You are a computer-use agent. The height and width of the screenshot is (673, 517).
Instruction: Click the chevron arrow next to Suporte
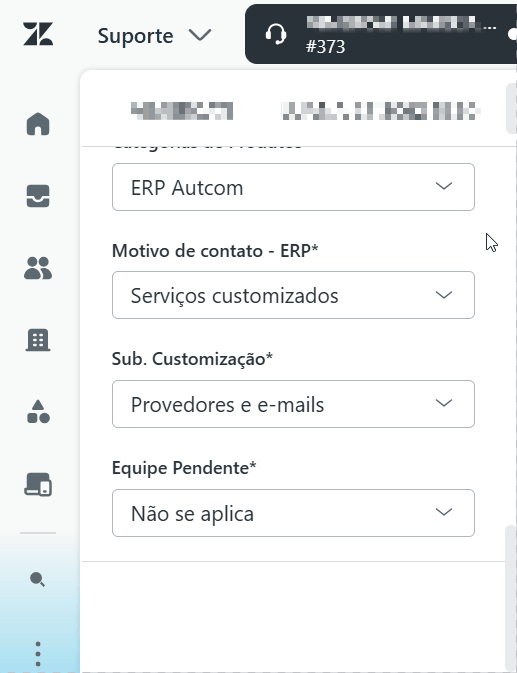[200, 35]
